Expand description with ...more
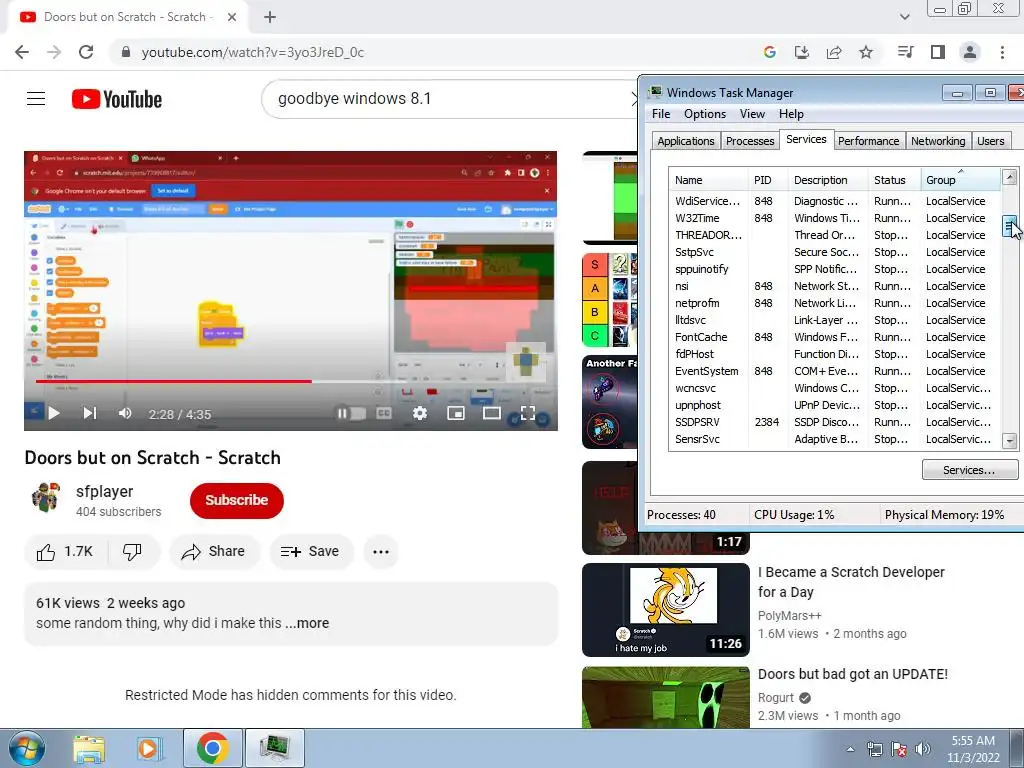The width and height of the screenshot is (1024, 768). tap(307, 623)
